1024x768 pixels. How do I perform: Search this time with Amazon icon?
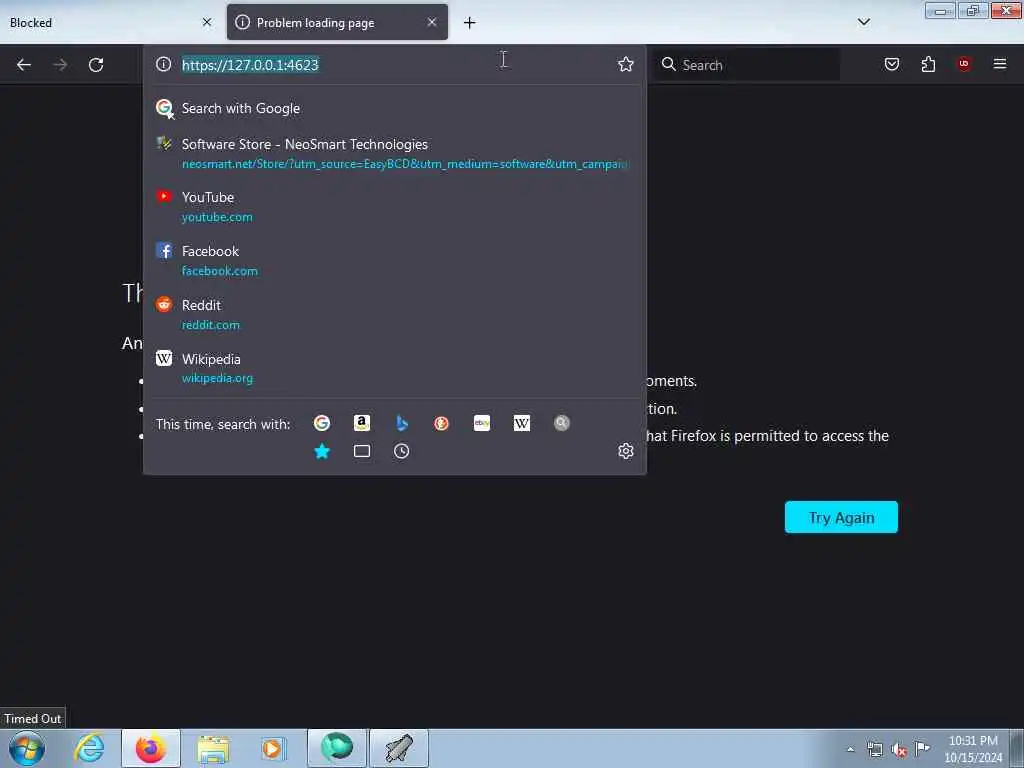coord(362,423)
